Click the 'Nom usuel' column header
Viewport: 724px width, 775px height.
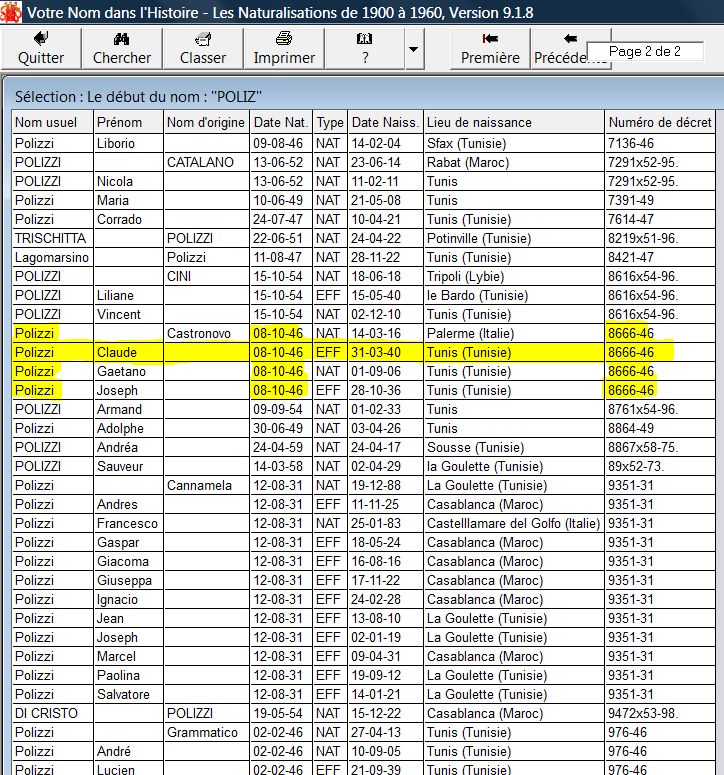click(x=52, y=122)
